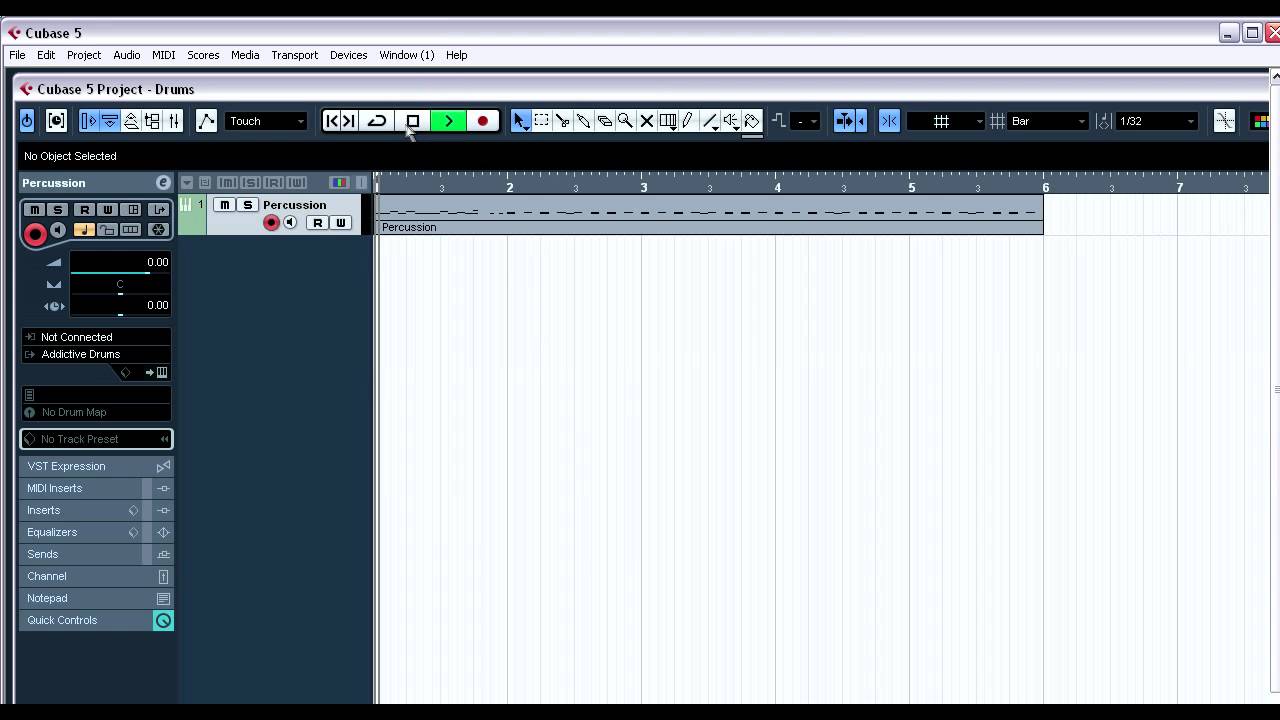
Task: Open the MIDI menu
Action: point(163,55)
